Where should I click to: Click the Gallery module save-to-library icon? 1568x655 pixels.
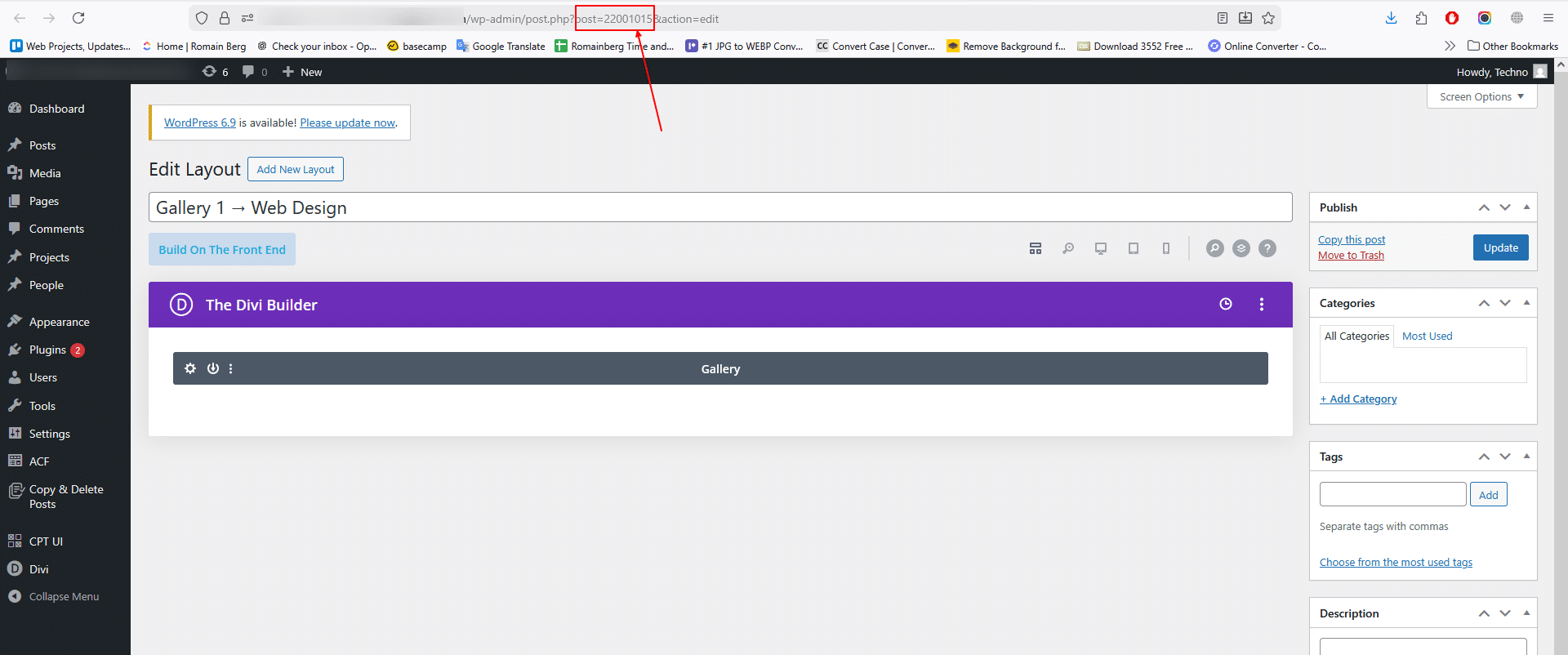click(213, 368)
